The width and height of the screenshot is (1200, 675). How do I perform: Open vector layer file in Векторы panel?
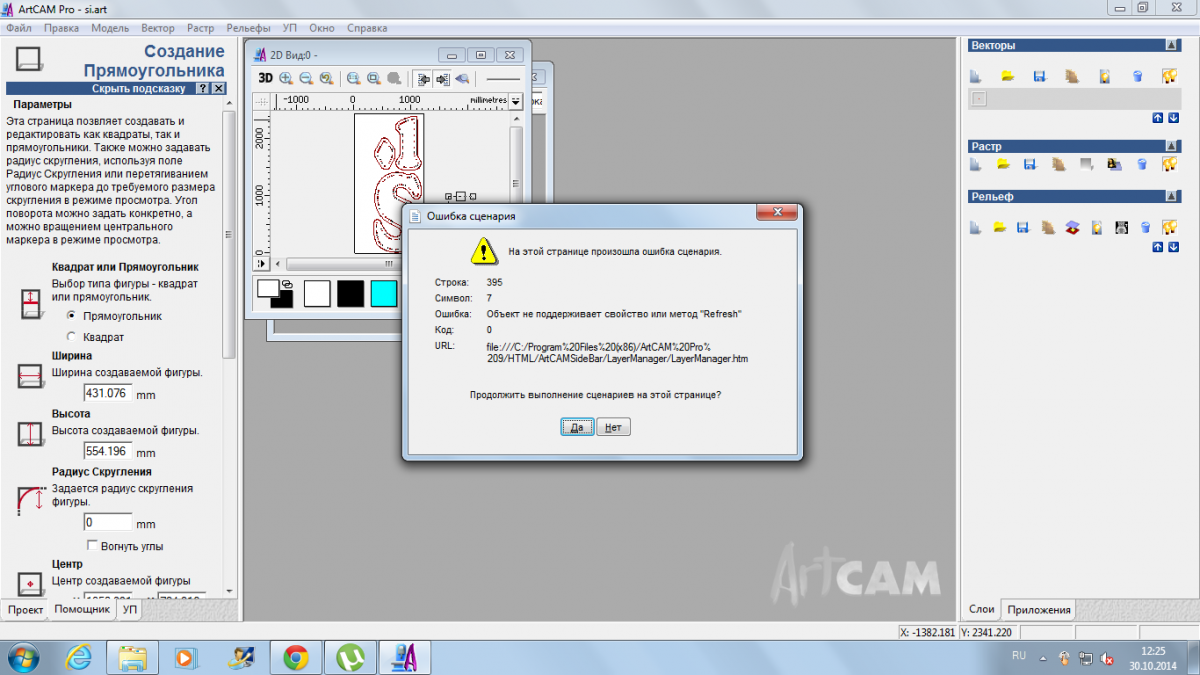pyautogui.click(x=1008, y=76)
